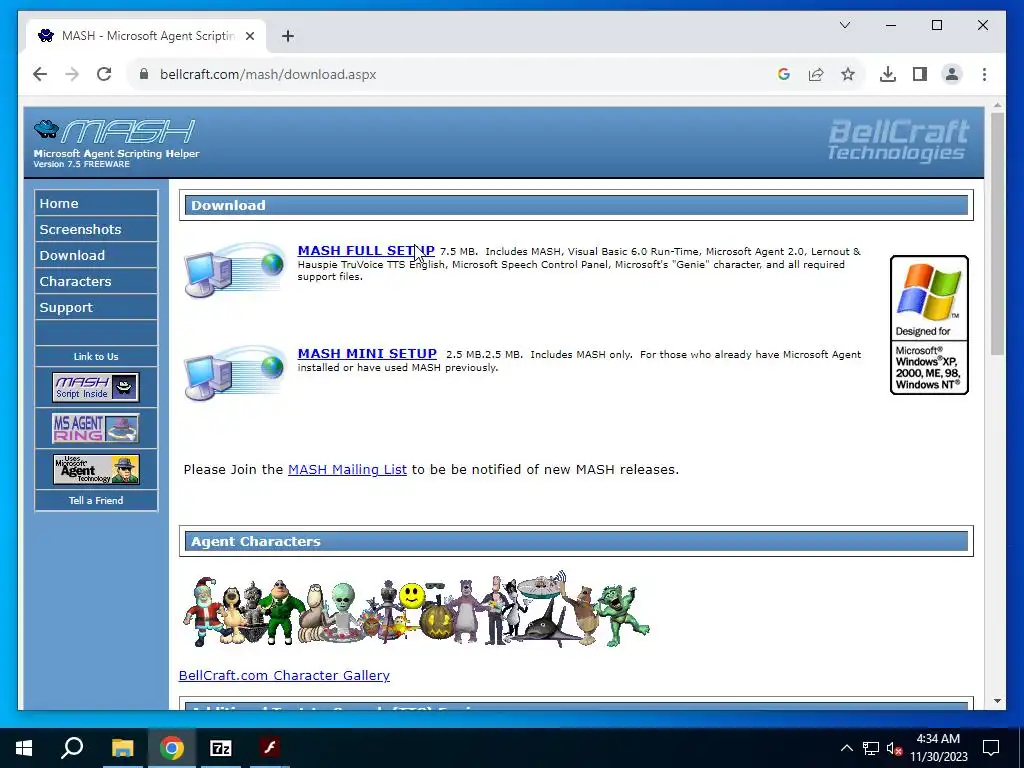The image size is (1024, 768).
Task: Open File Explorer from taskbar
Action: [122, 748]
